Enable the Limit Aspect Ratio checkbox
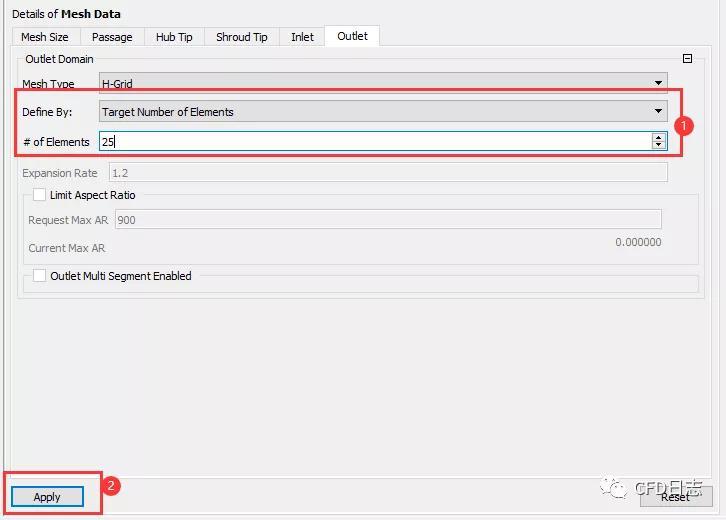The height and width of the screenshot is (520, 726). [x=39, y=195]
